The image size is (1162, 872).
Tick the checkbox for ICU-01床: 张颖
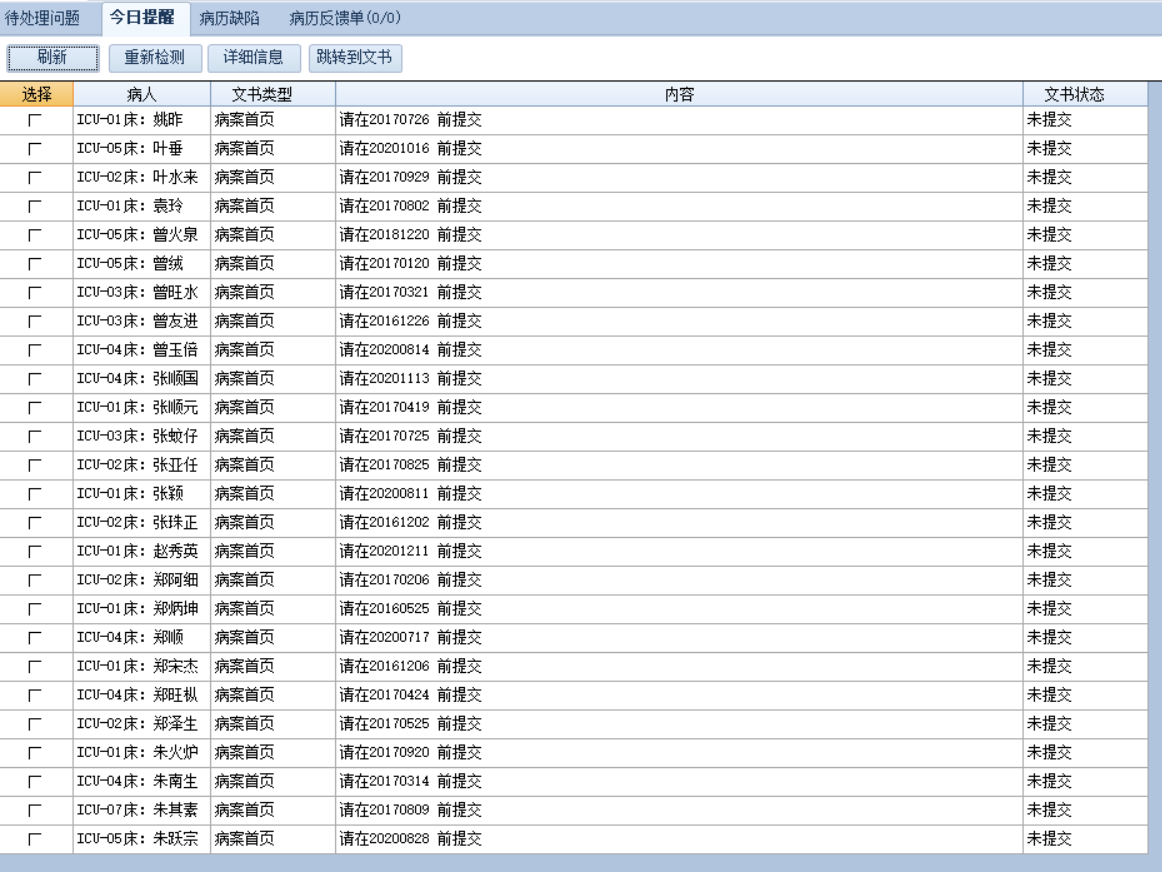(34, 494)
